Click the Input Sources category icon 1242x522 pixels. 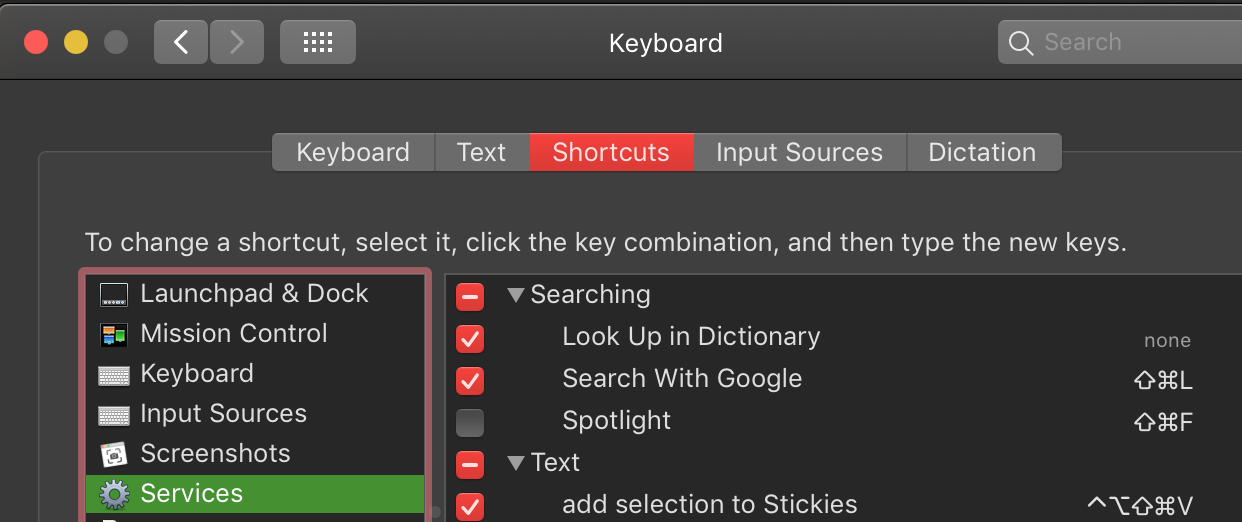(x=114, y=414)
